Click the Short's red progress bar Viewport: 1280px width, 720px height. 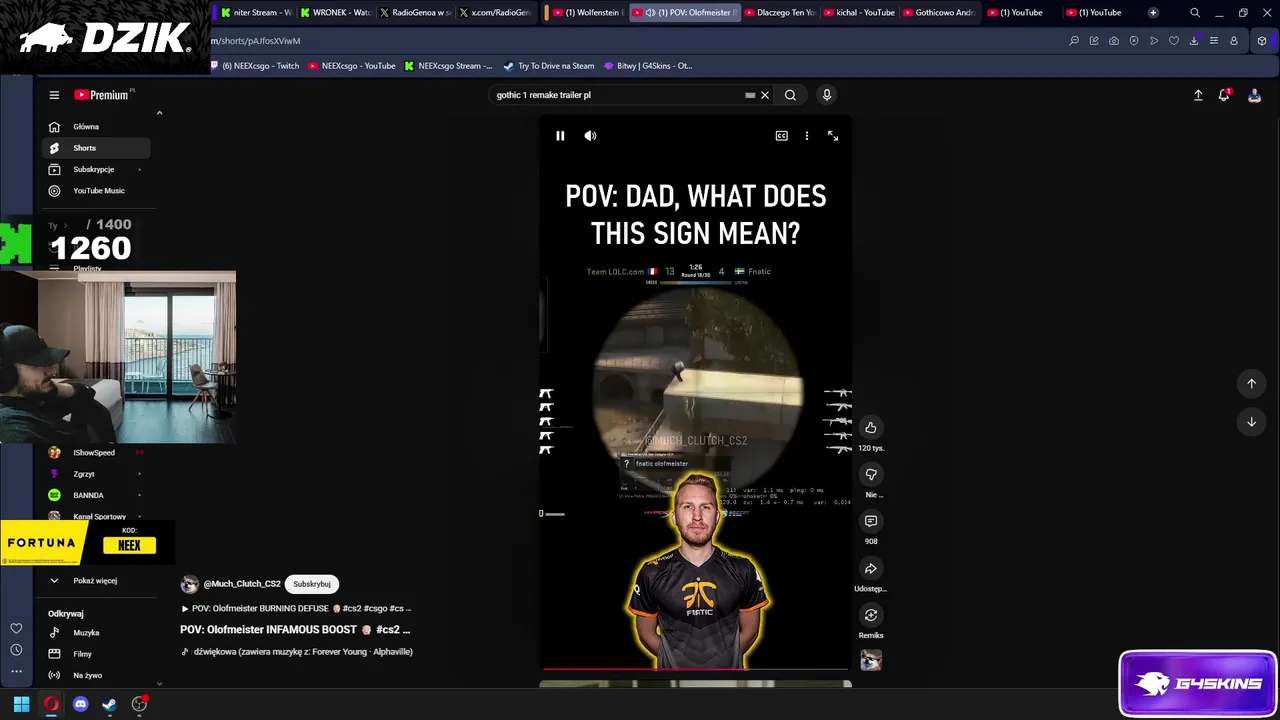pos(695,668)
